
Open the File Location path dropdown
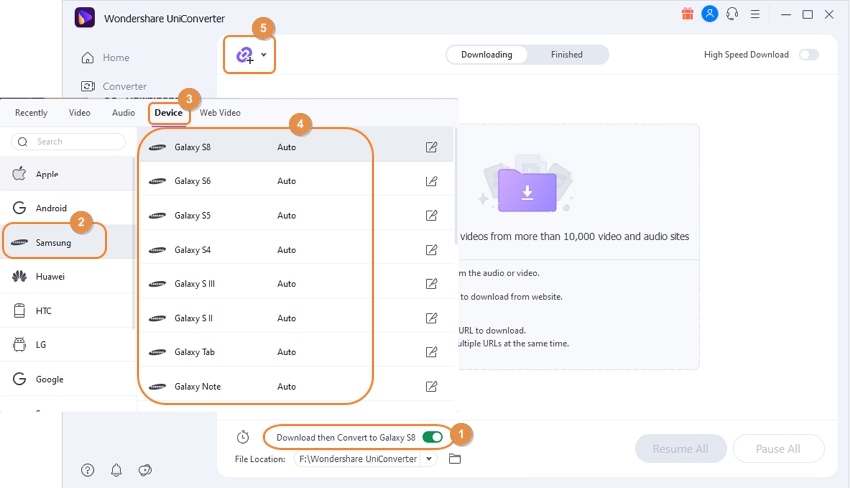pos(429,459)
